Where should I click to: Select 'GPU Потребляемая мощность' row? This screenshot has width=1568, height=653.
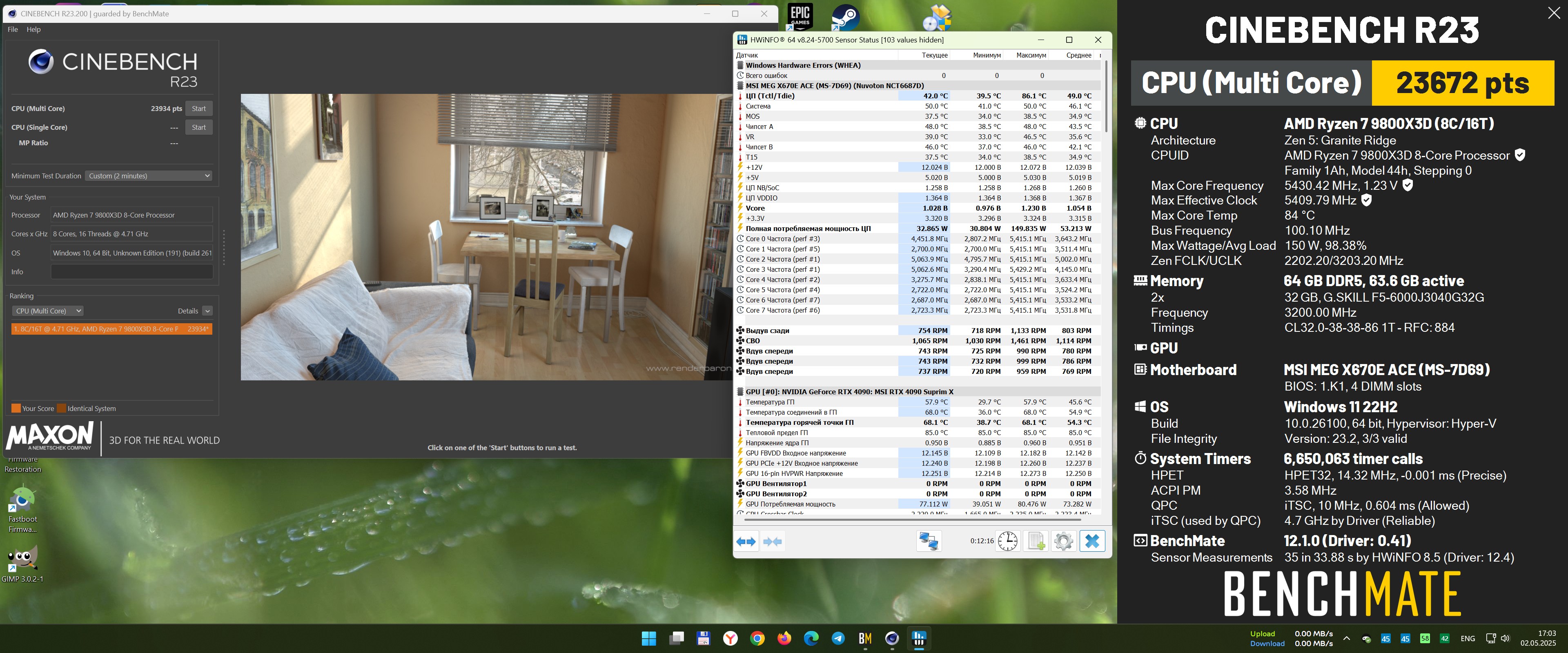[917, 504]
